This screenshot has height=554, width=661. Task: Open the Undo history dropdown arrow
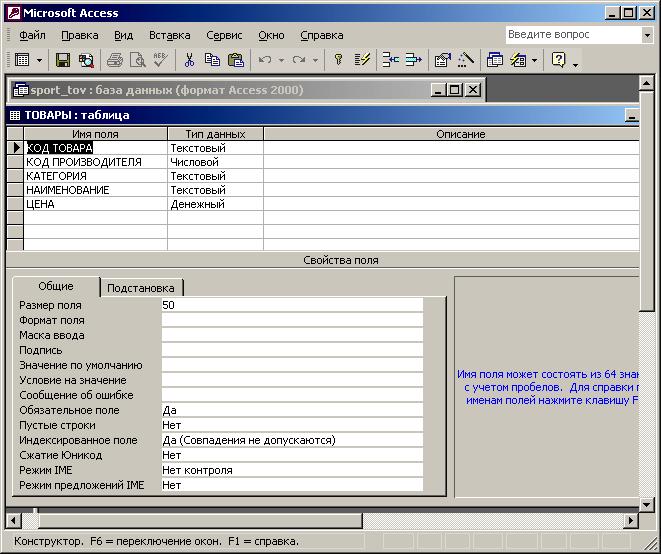[281, 60]
